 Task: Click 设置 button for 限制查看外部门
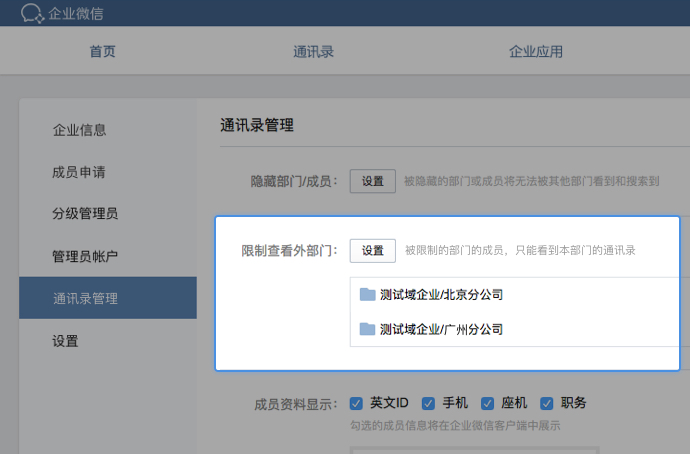point(373,251)
